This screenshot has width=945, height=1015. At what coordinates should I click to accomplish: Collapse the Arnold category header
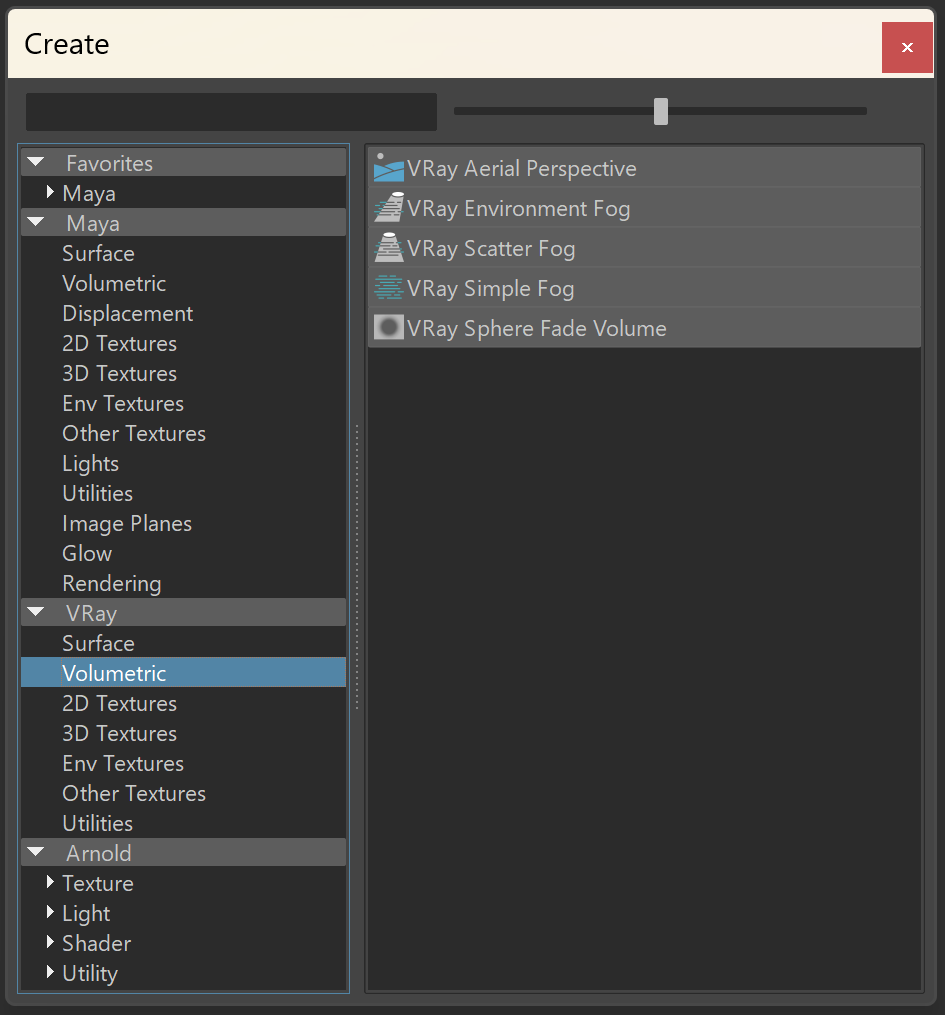click(x=36, y=852)
